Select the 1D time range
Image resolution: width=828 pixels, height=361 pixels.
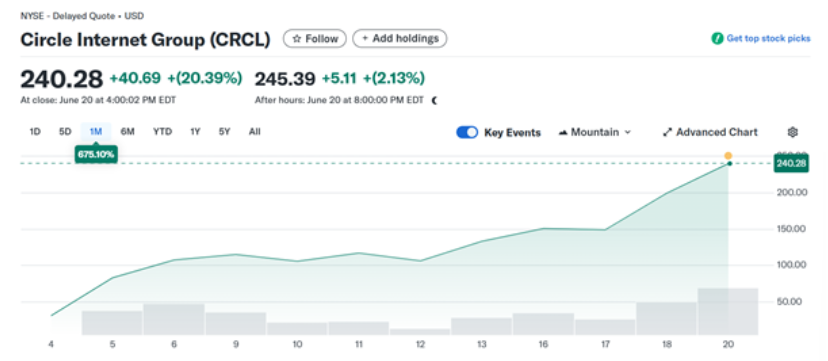(x=35, y=131)
